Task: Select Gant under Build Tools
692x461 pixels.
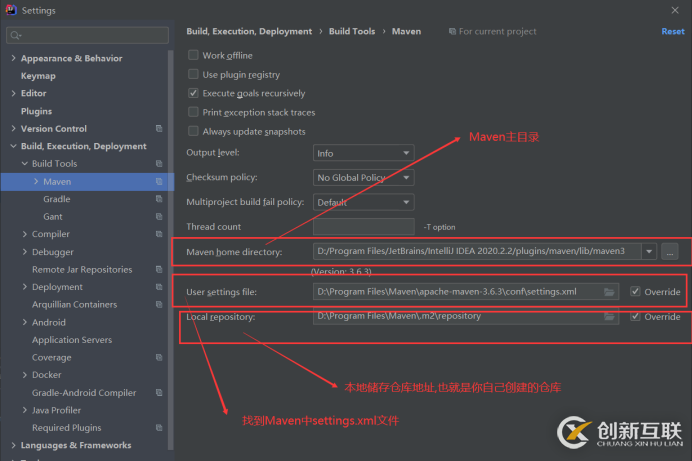Action: click(53, 217)
